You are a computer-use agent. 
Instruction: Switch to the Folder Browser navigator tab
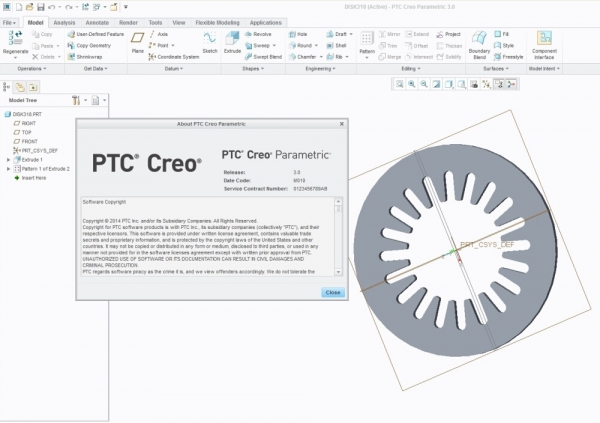point(20,87)
